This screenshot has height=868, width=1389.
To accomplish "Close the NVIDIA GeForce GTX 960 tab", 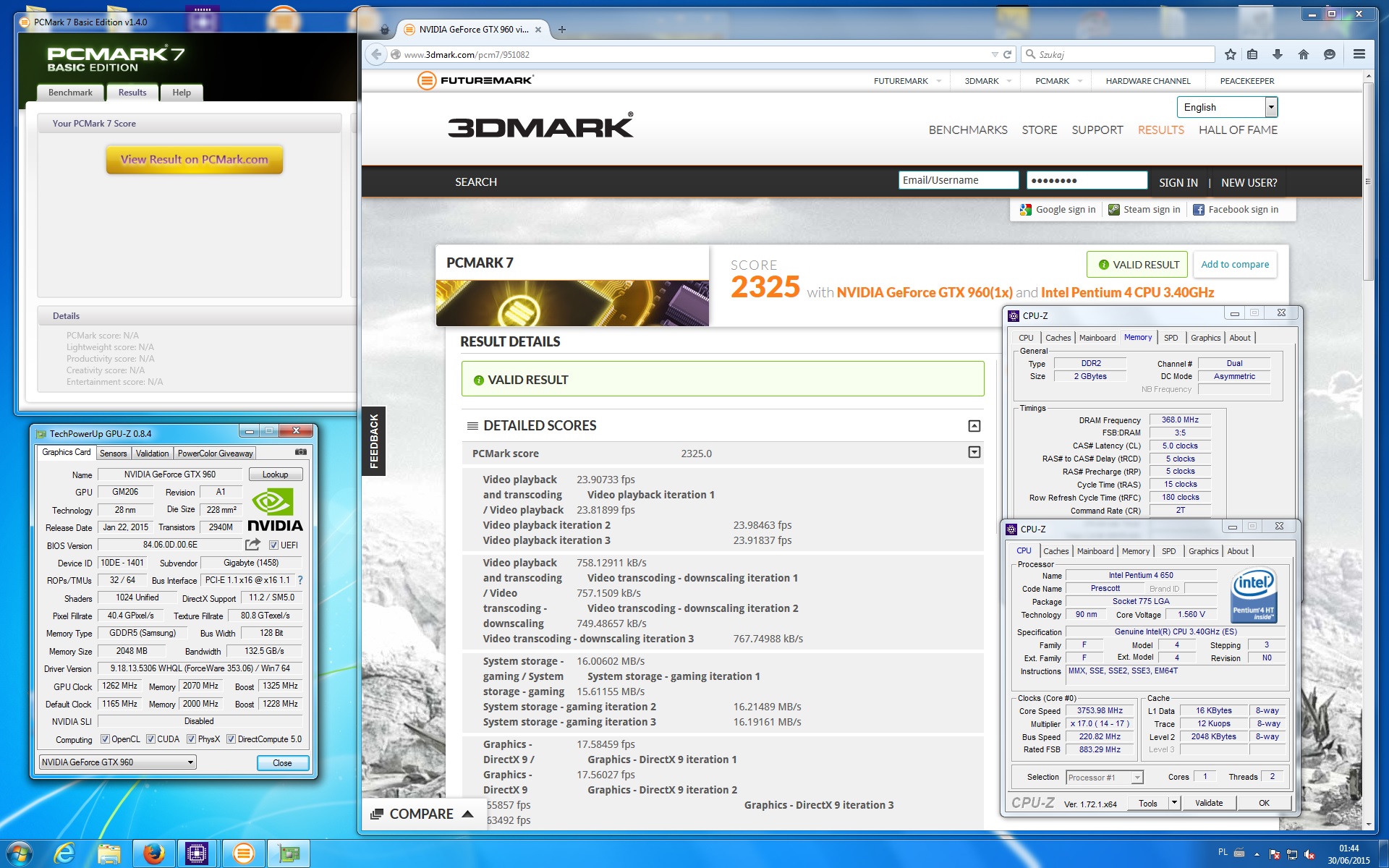I will (538, 30).
